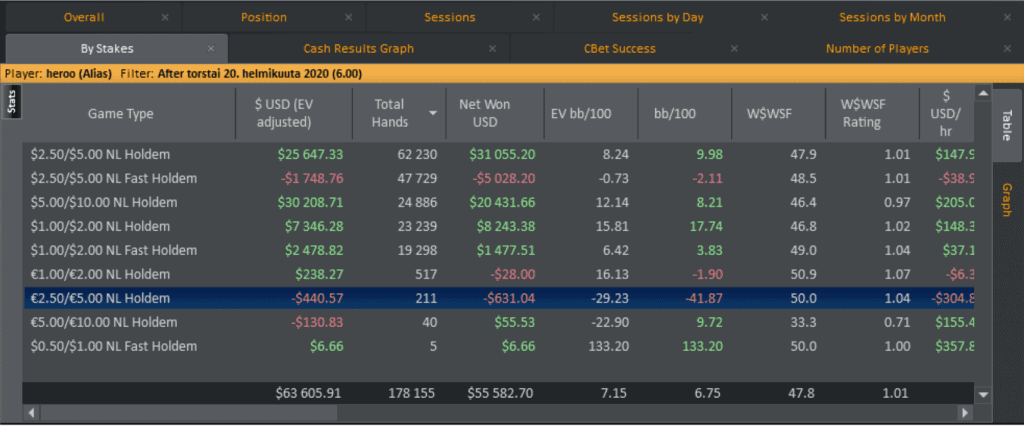Select $2.50/$5.00 NL Fast Holdem row
The image size is (1024, 426).
(x=498, y=178)
